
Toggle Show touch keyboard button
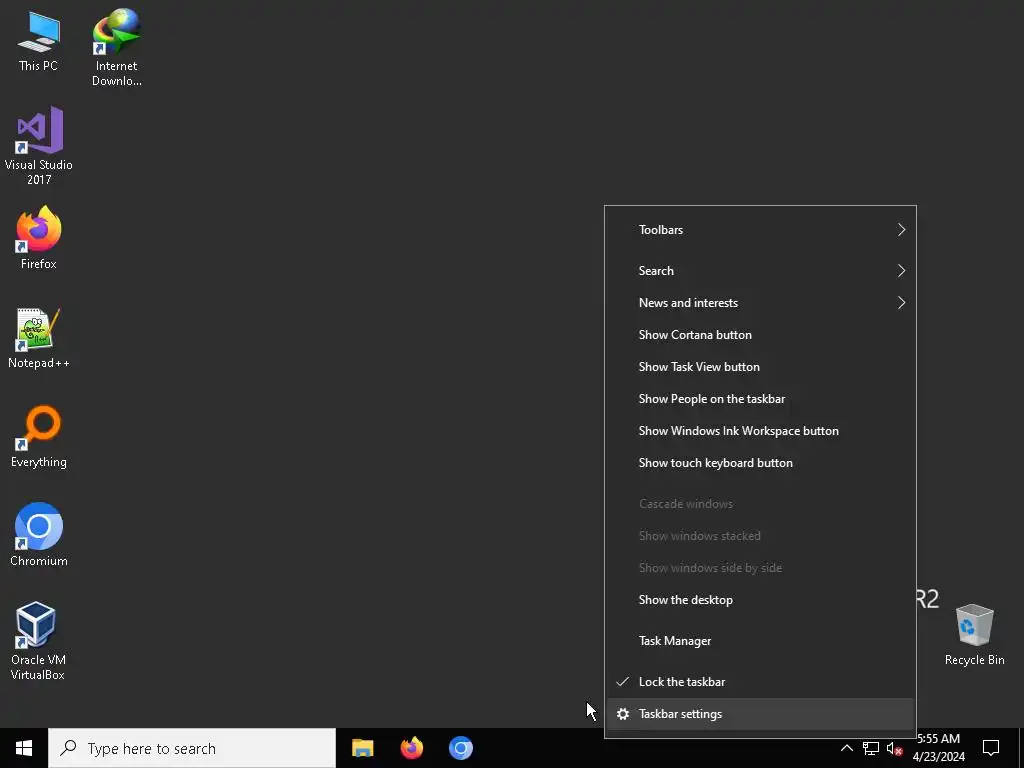click(x=760, y=462)
